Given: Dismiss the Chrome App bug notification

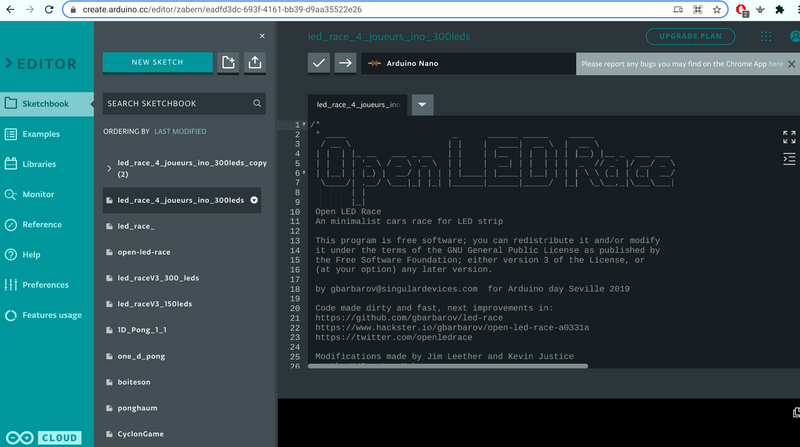Looking at the screenshot, I should [x=790, y=64].
